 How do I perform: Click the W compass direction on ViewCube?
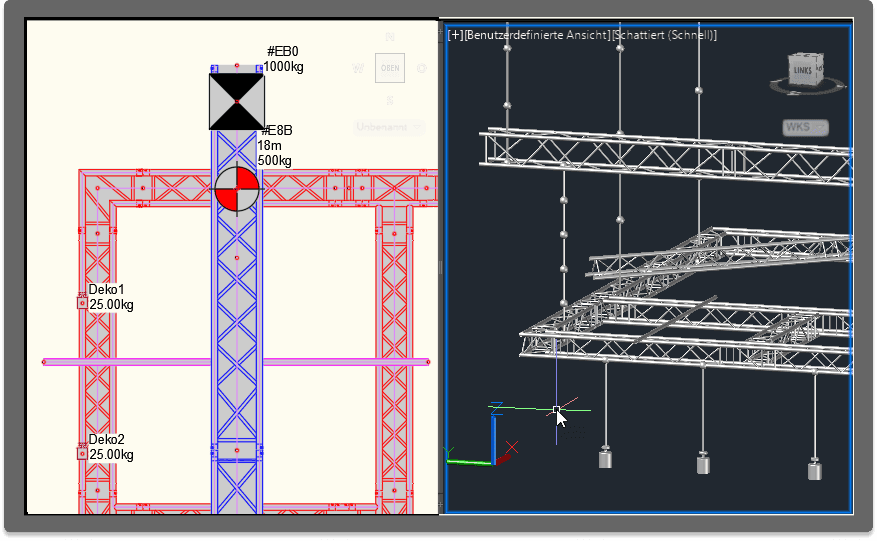tap(358, 69)
